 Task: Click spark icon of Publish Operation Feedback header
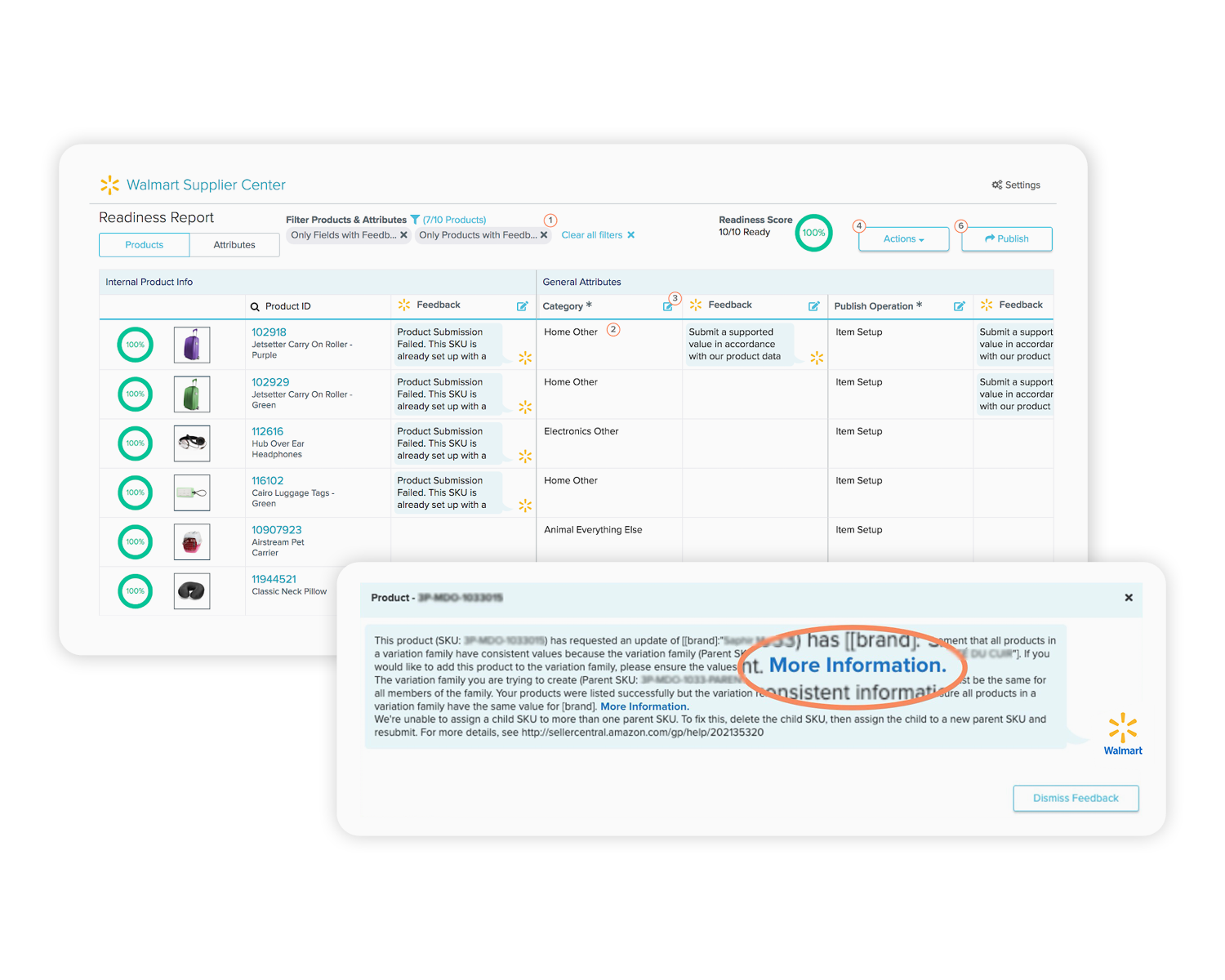pyautogui.click(x=987, y=305)
